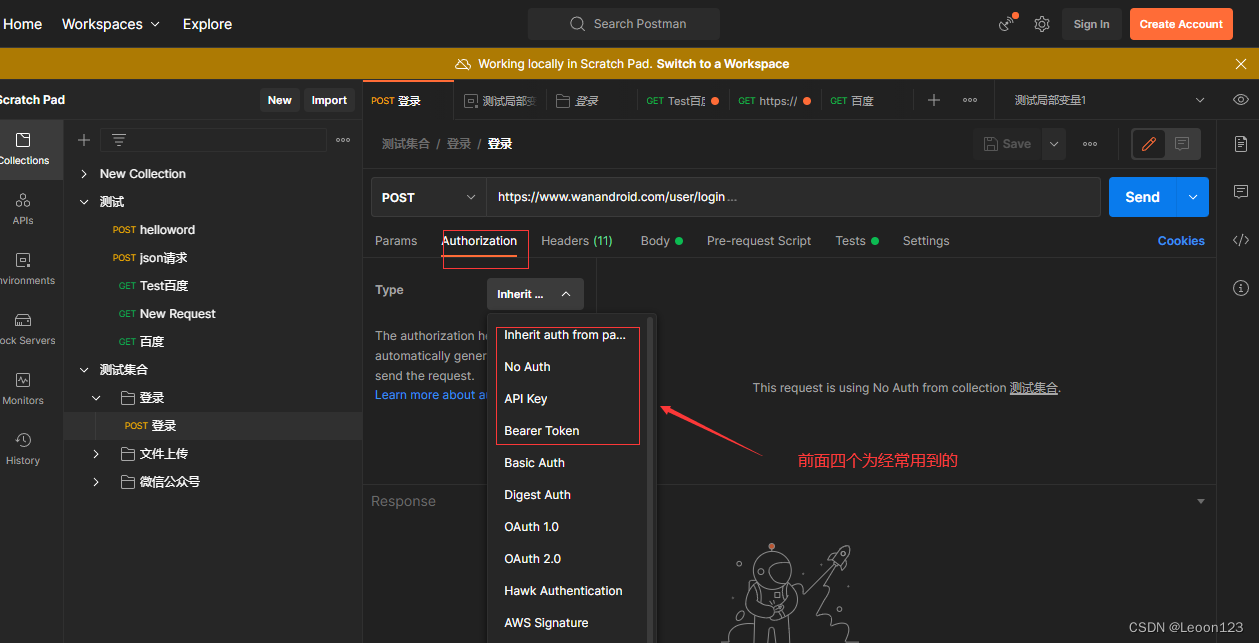Open the POST method dropdown

click(428, 197)
